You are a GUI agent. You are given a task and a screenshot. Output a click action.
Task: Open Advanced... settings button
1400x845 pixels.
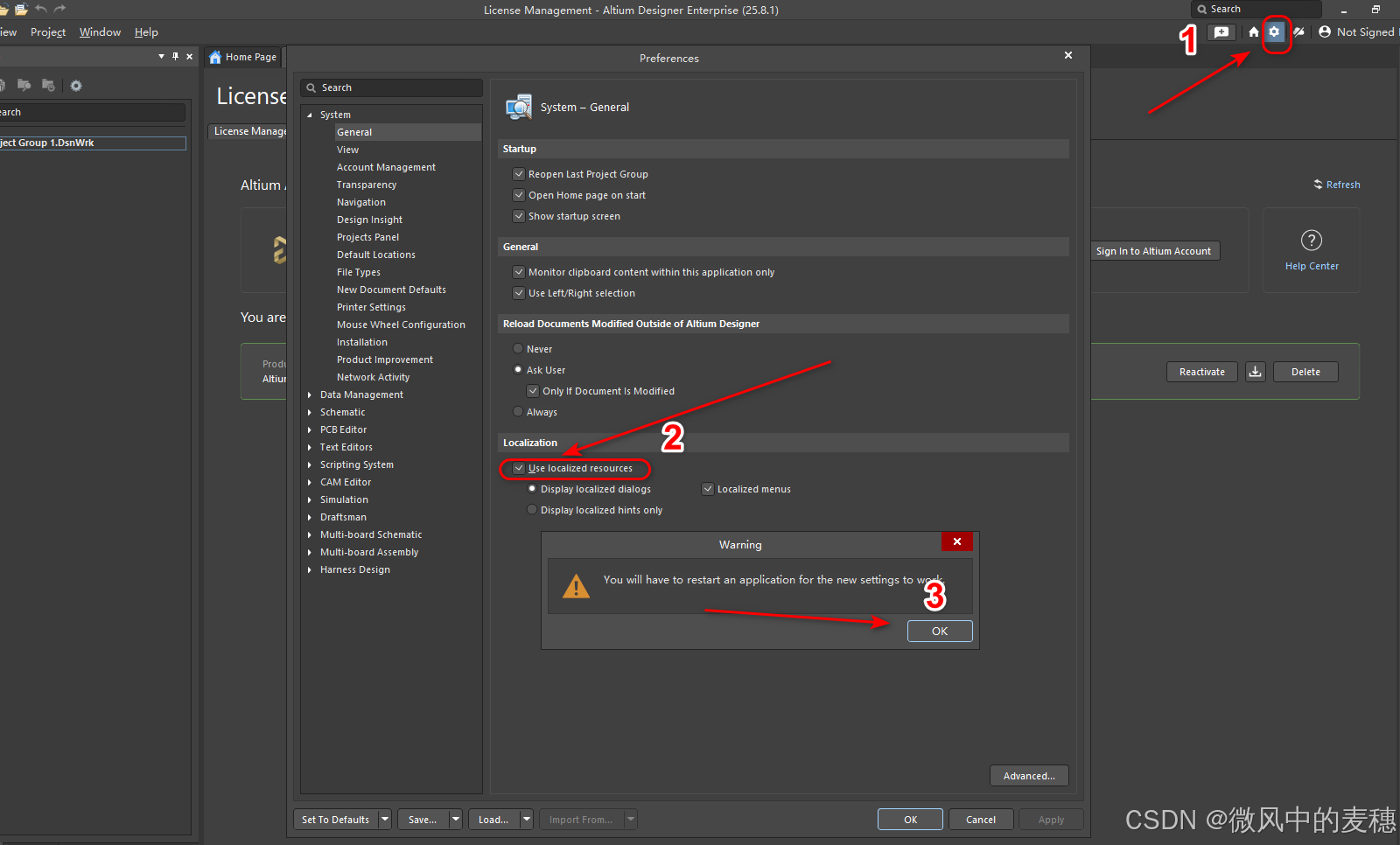1029,776
